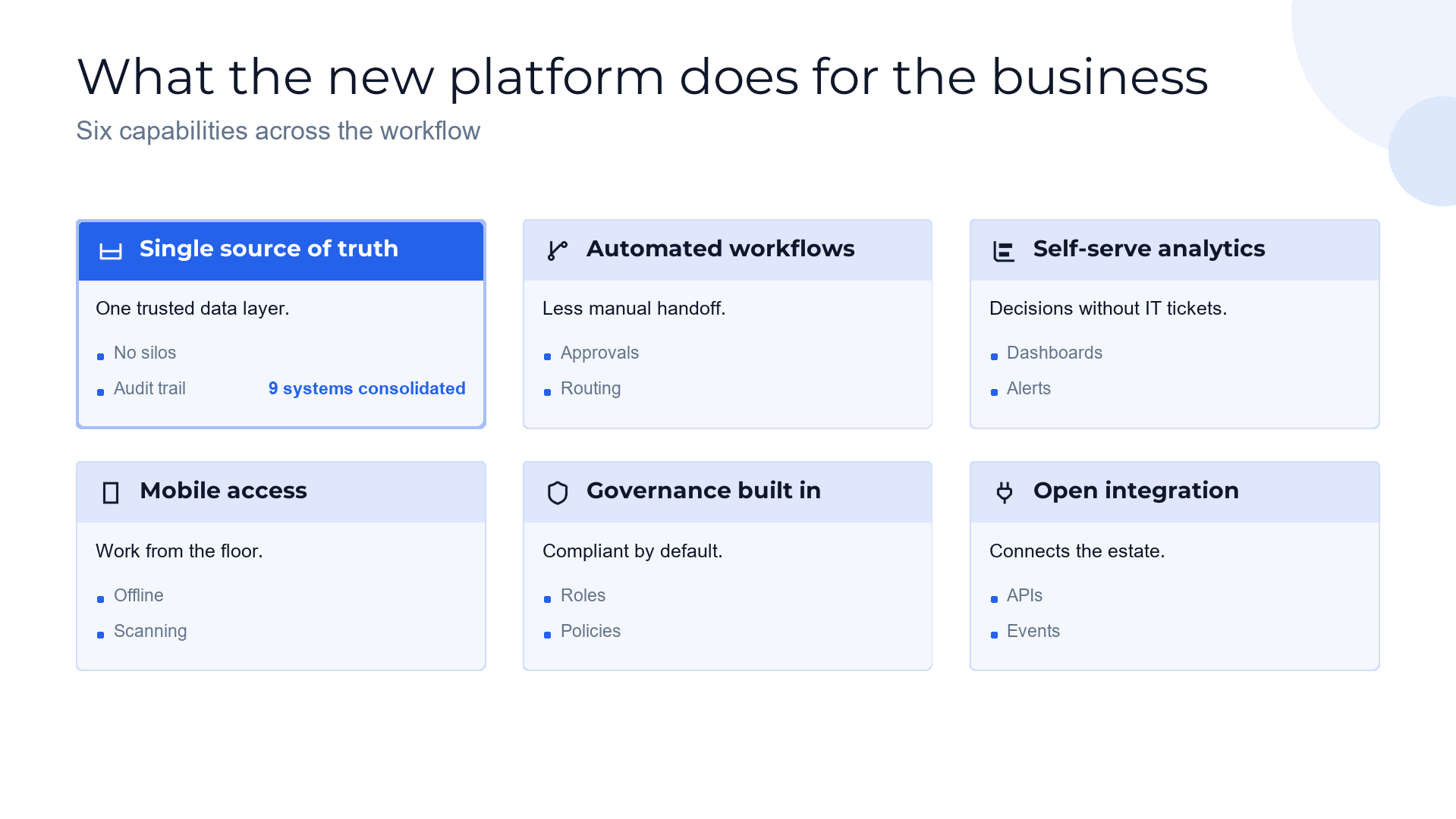Select 'Decisions without IT tickets.' text
This screenshot has height=819, width=1456.
click(1108, 309)
